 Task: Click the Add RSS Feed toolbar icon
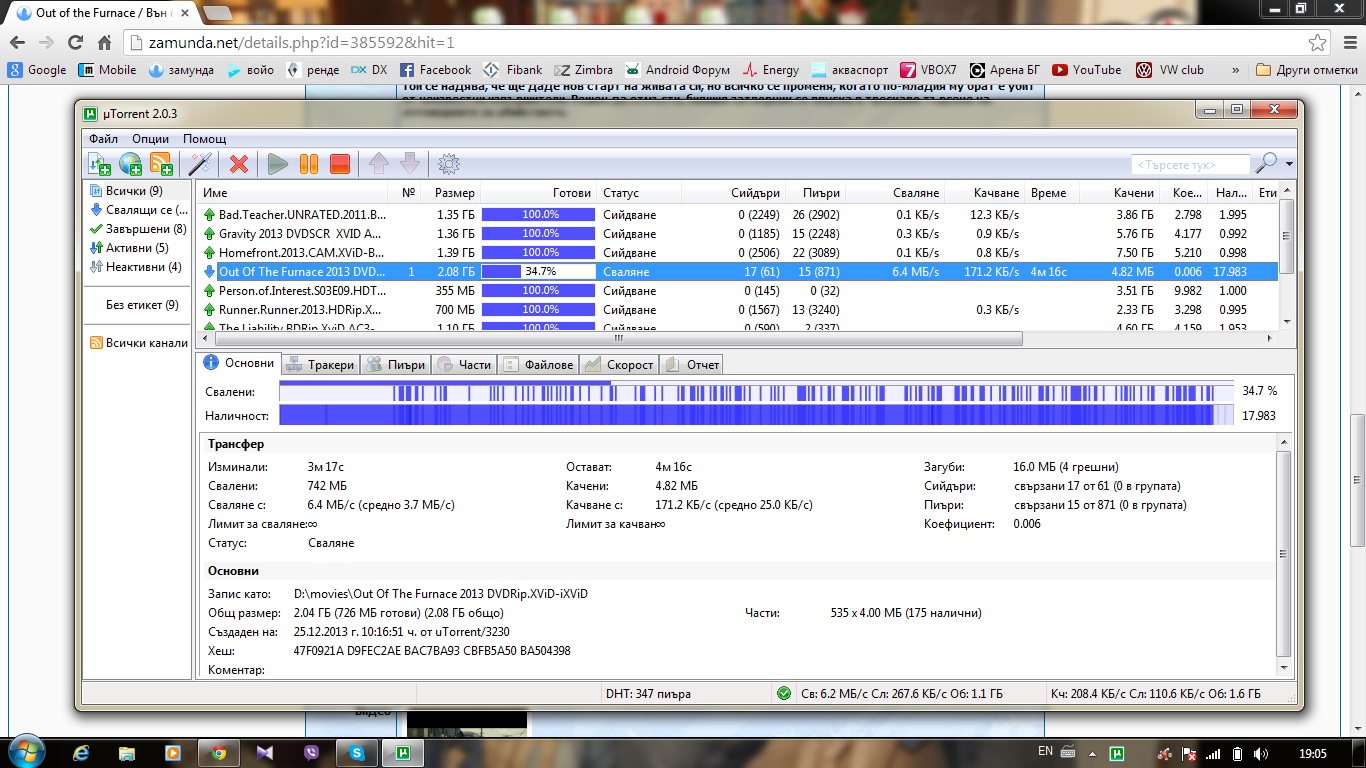point(161,164)
